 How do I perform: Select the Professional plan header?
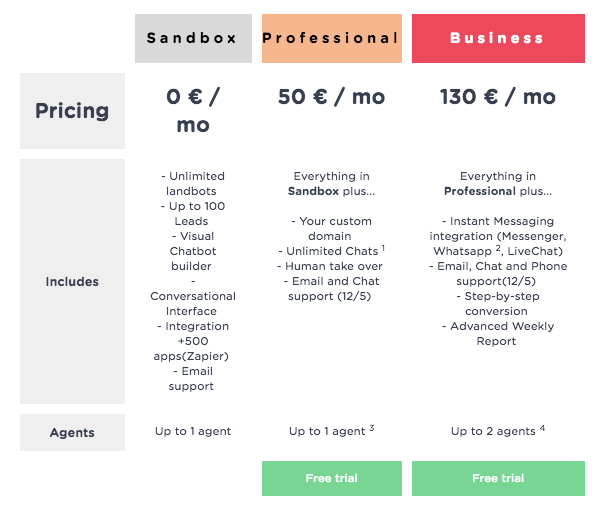tap(332, 38)
